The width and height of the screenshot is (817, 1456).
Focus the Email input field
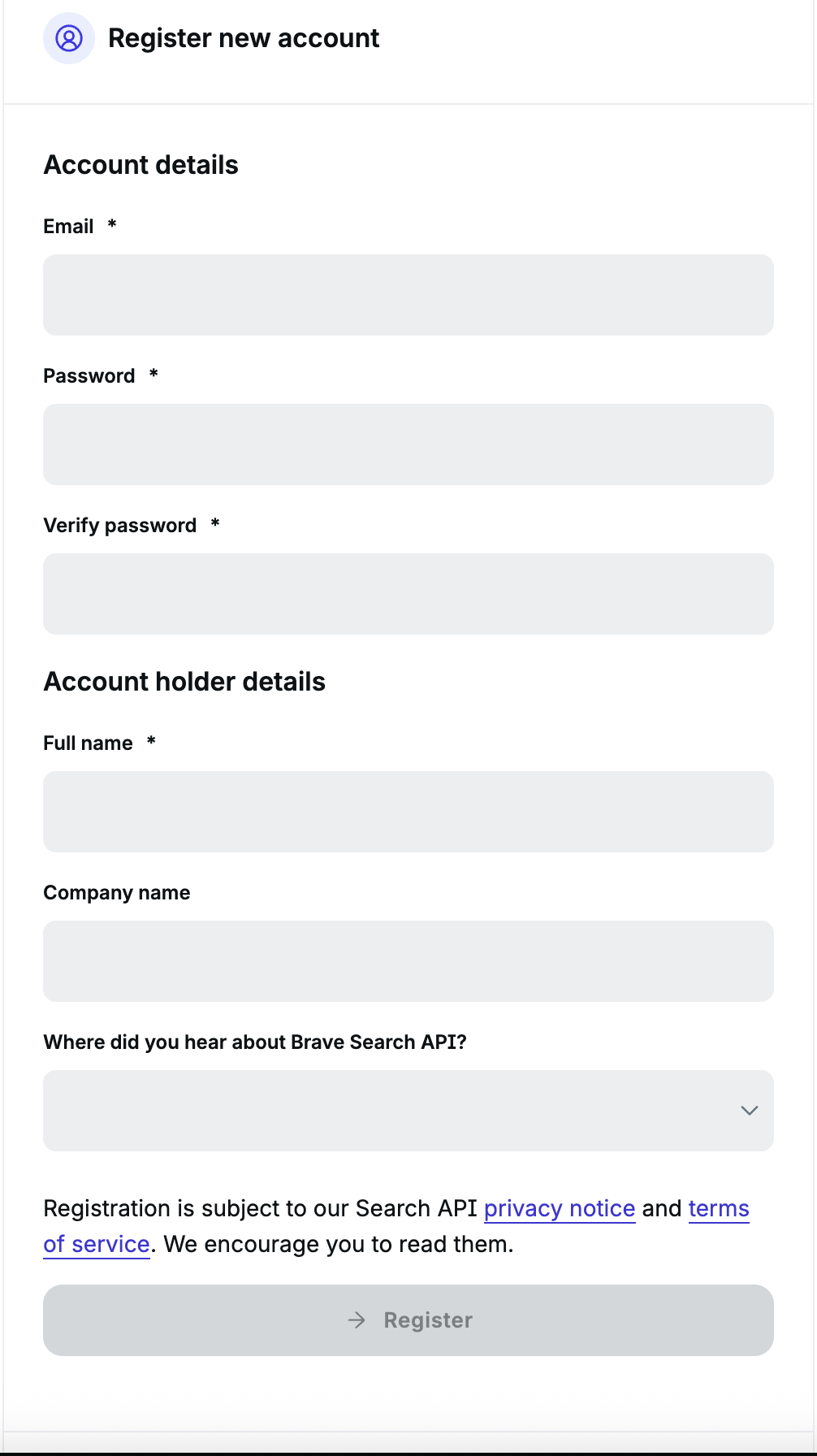408,295
